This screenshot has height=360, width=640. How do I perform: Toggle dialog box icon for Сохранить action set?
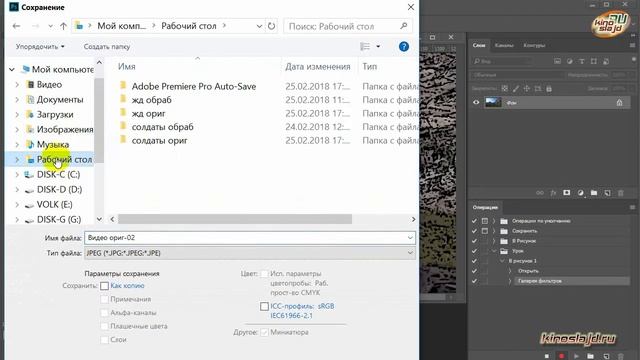pos(484,231)
